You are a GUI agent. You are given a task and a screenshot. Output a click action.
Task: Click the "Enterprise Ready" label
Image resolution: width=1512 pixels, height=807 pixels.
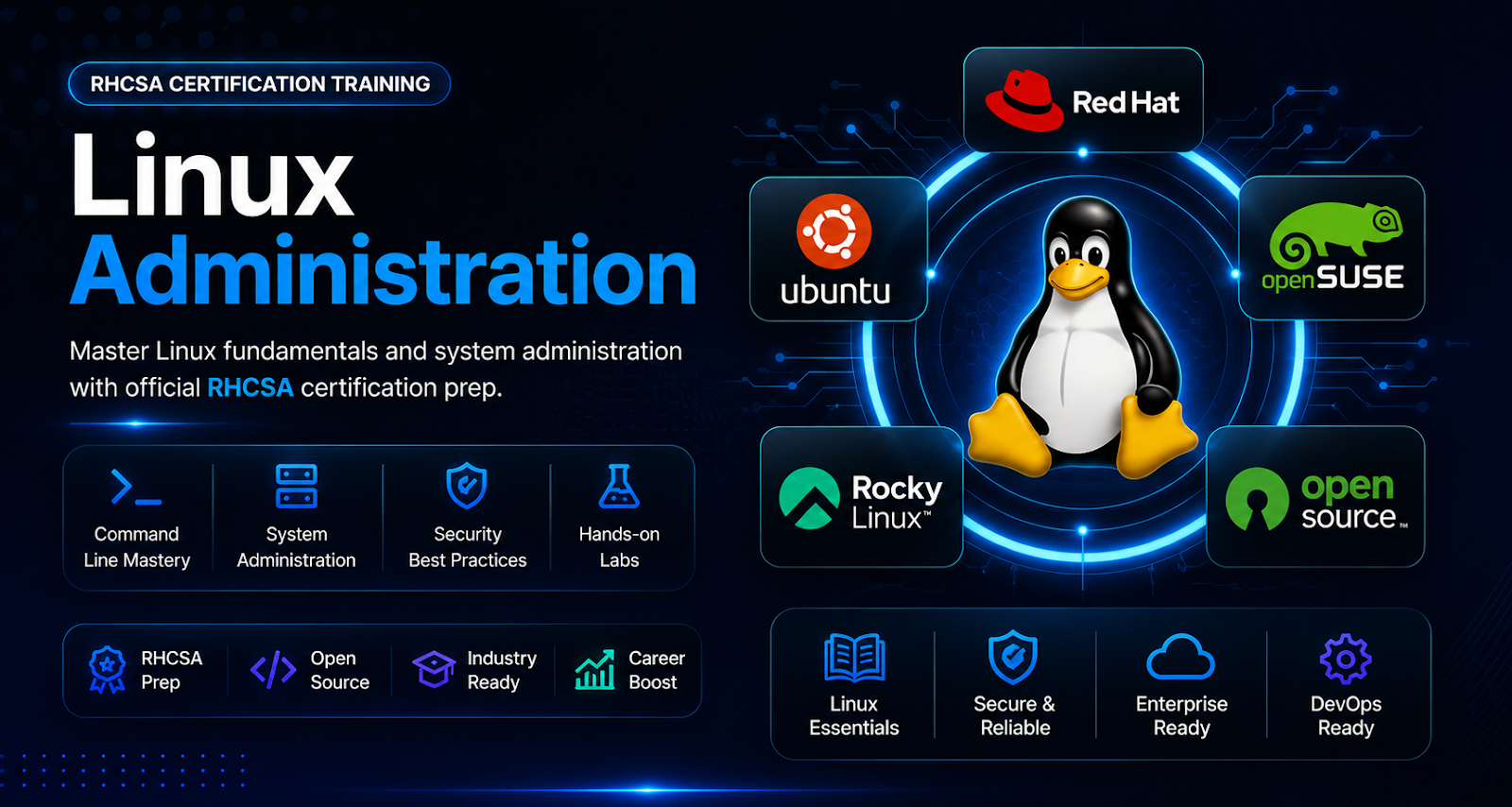pyautogui.click(x=1181, y=715)
